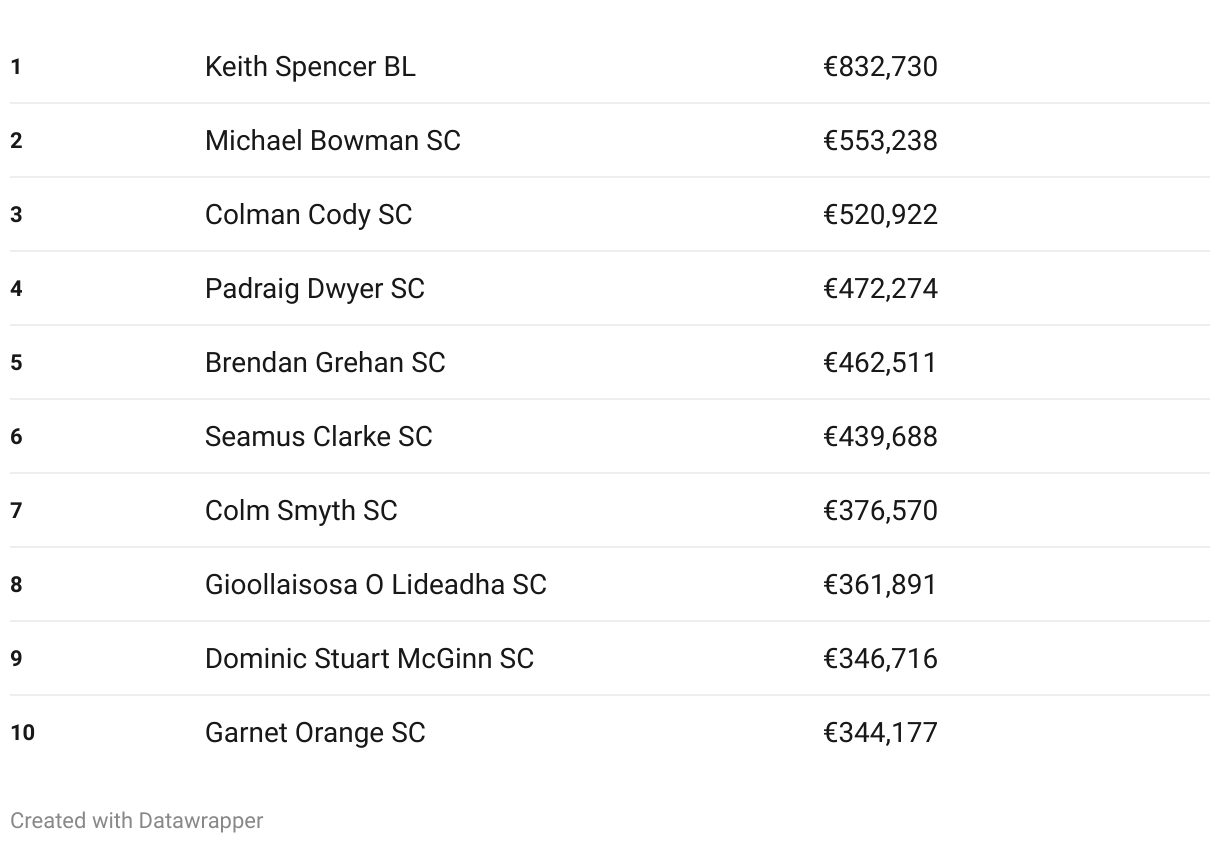Click Brendan Grehan SC name
The height and width of the screenshot is (844, 1220).
point(325,363)
